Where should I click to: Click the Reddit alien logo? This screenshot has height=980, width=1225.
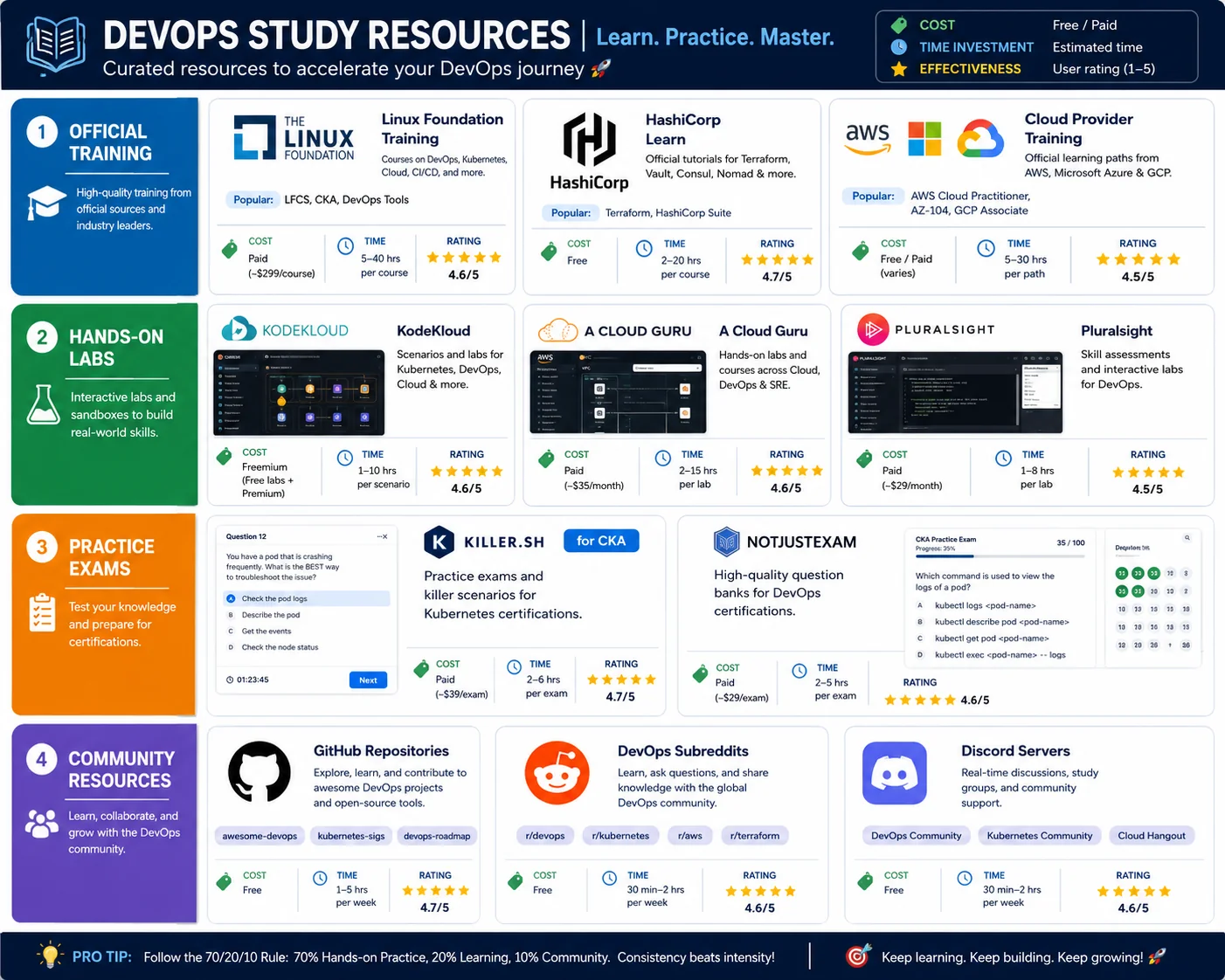coord(557,773)
